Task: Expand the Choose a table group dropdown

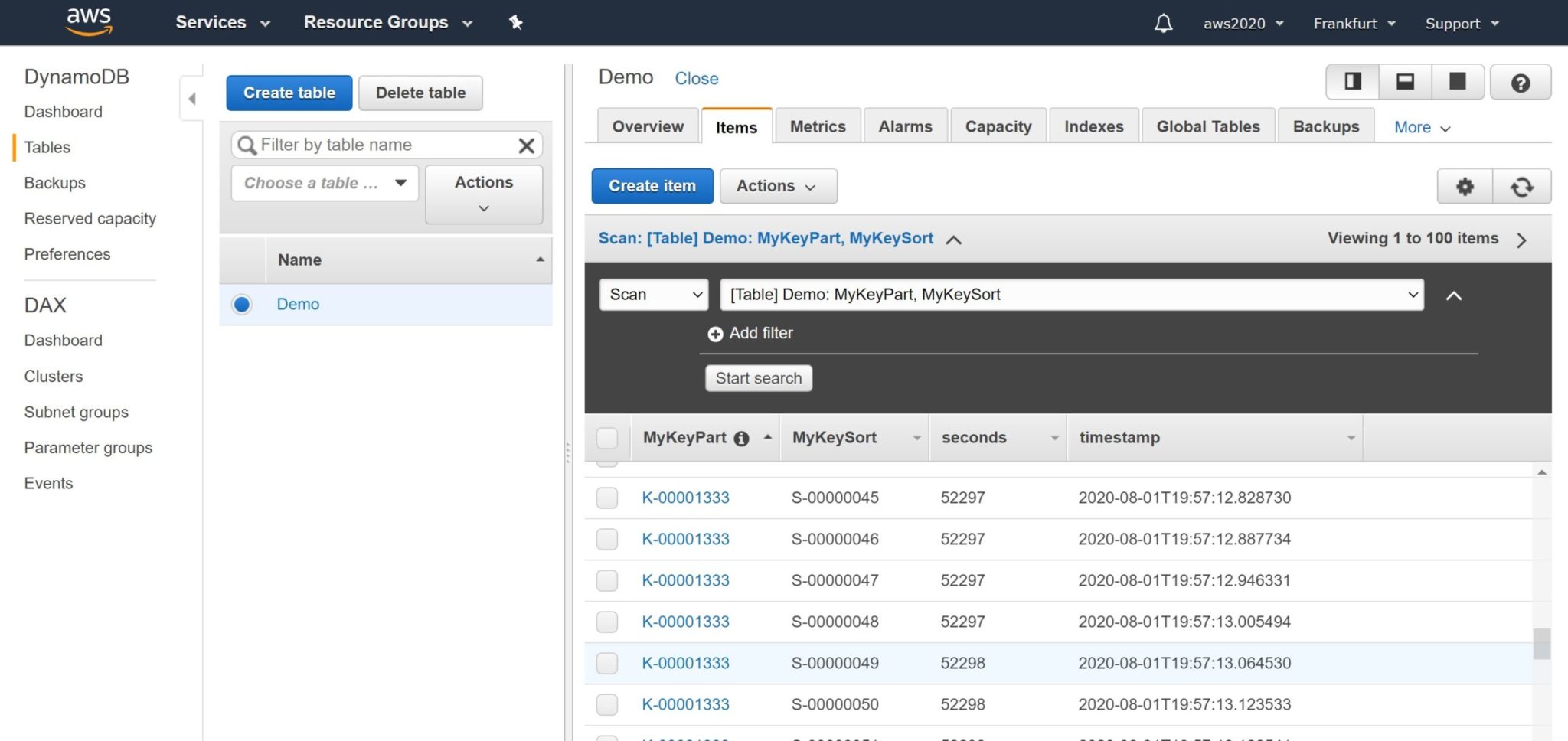Action: point(325,183)
